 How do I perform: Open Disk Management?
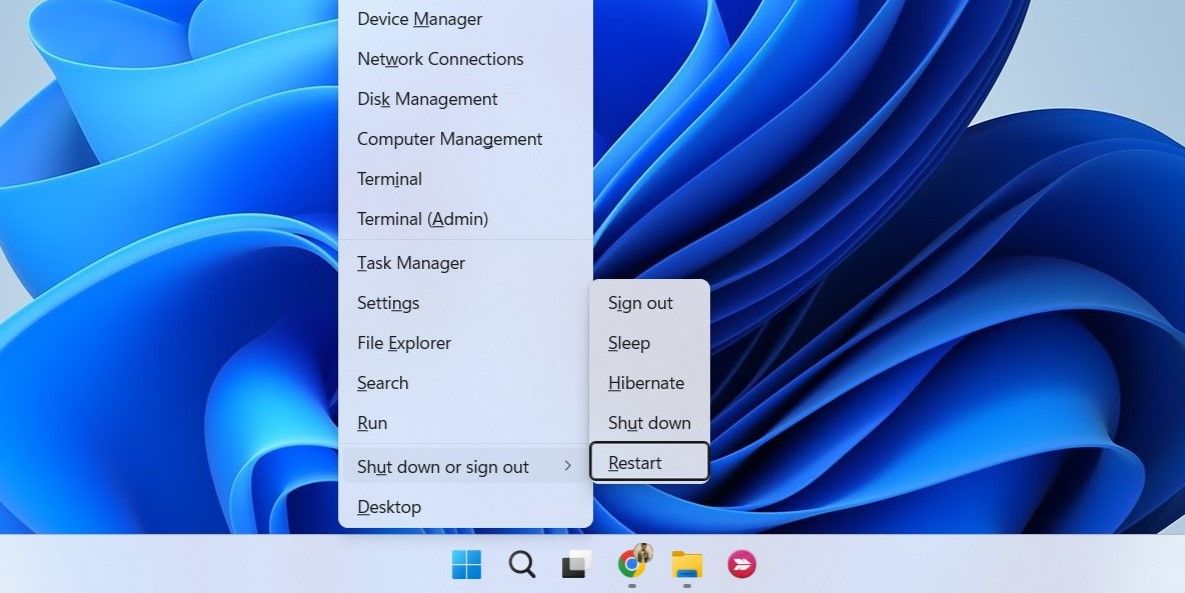[x=427, y=98]
